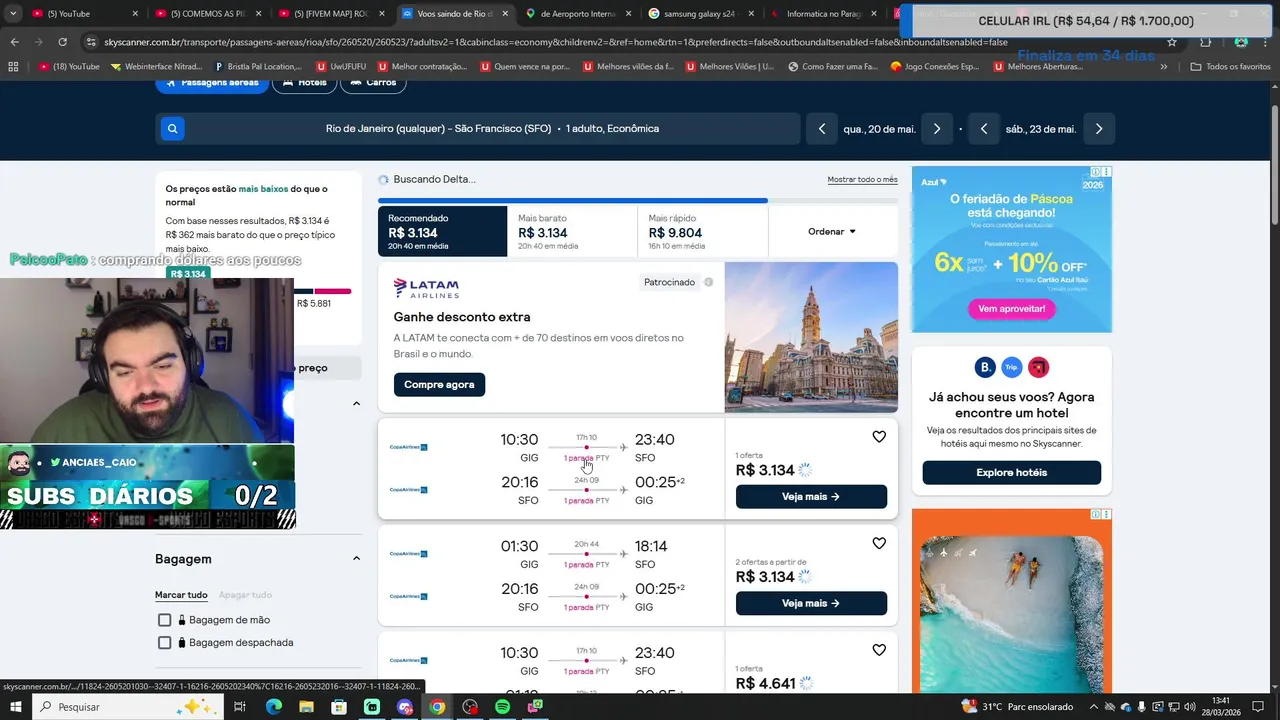The image size is (1280, 720).
Task: Click the info icon beside Patrocinado
Action: pos(708,282)
